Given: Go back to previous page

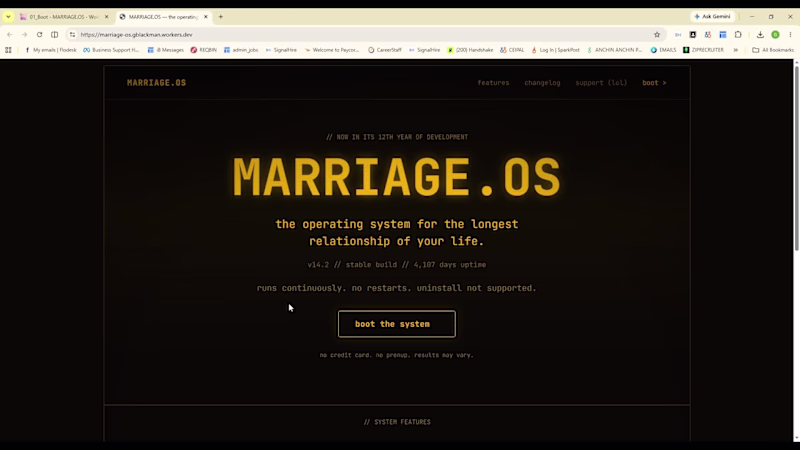Looking at the screenshot, I should (10, 35).
